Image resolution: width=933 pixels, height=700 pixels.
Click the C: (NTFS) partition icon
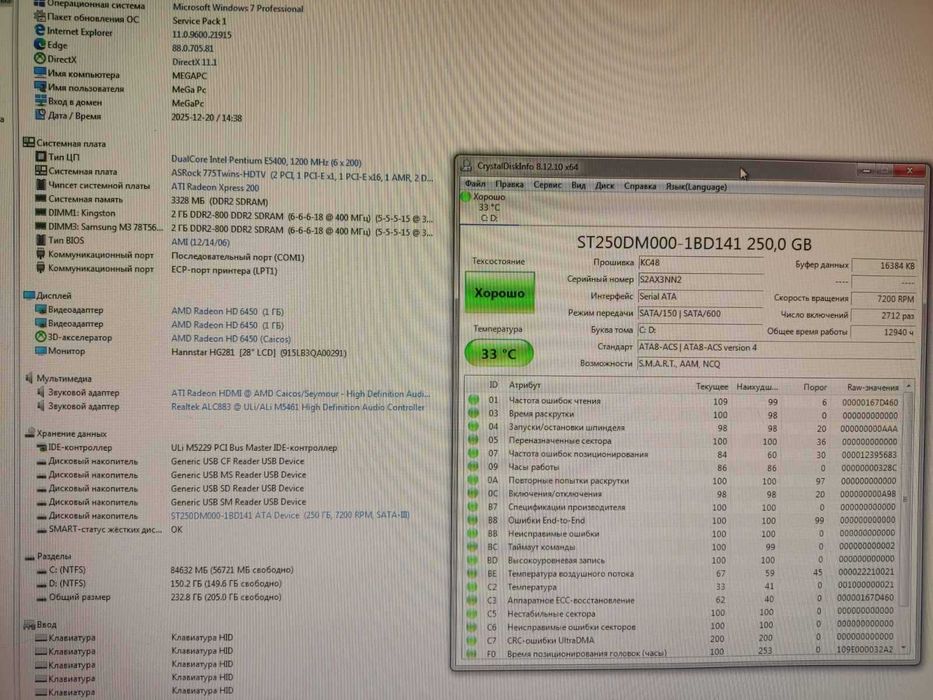click(41, 570)
